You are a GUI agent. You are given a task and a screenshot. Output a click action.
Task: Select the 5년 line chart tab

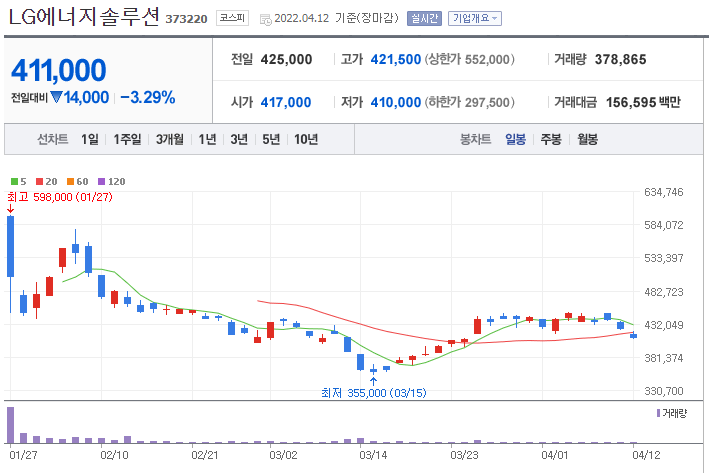click(x=271, y=139)
